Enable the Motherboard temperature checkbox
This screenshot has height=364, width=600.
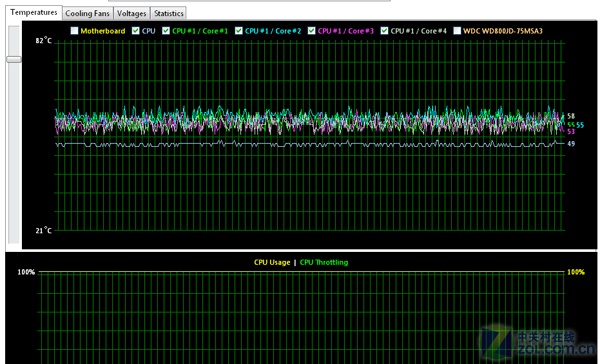74,31
